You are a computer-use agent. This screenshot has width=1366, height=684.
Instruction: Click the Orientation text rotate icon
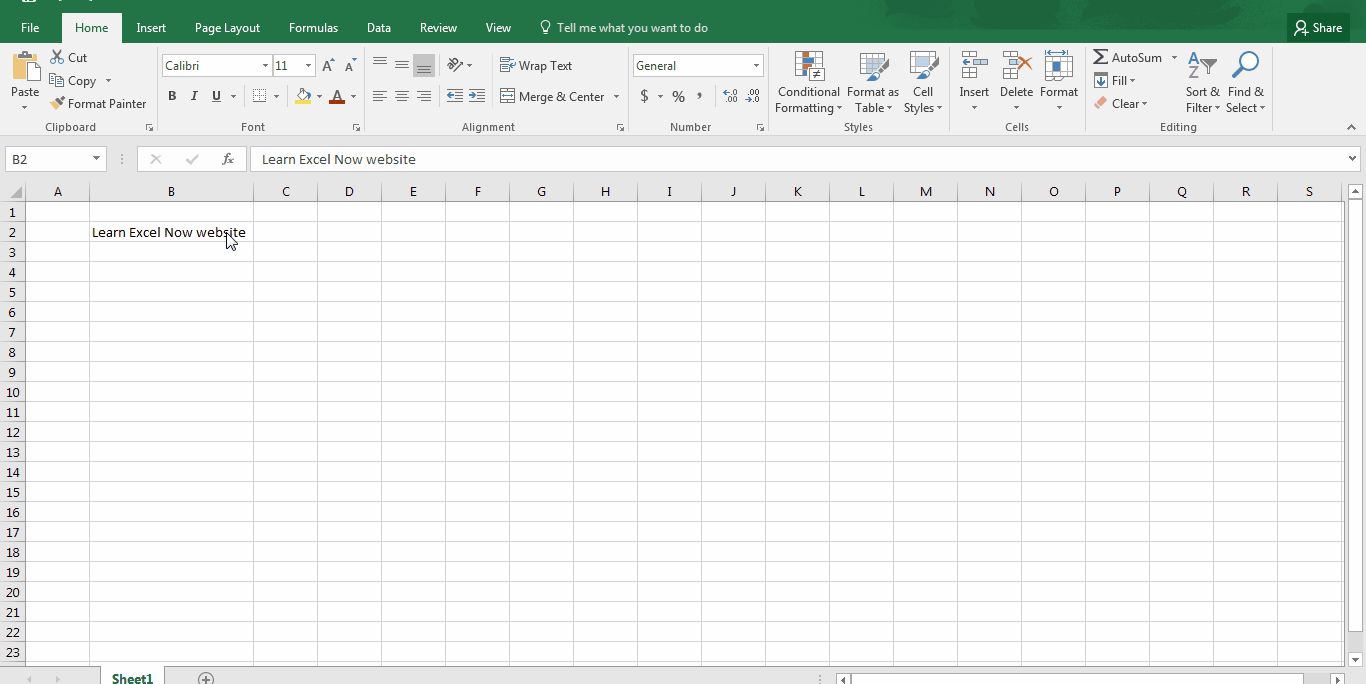pyautogui.click(x=455, y=65)
